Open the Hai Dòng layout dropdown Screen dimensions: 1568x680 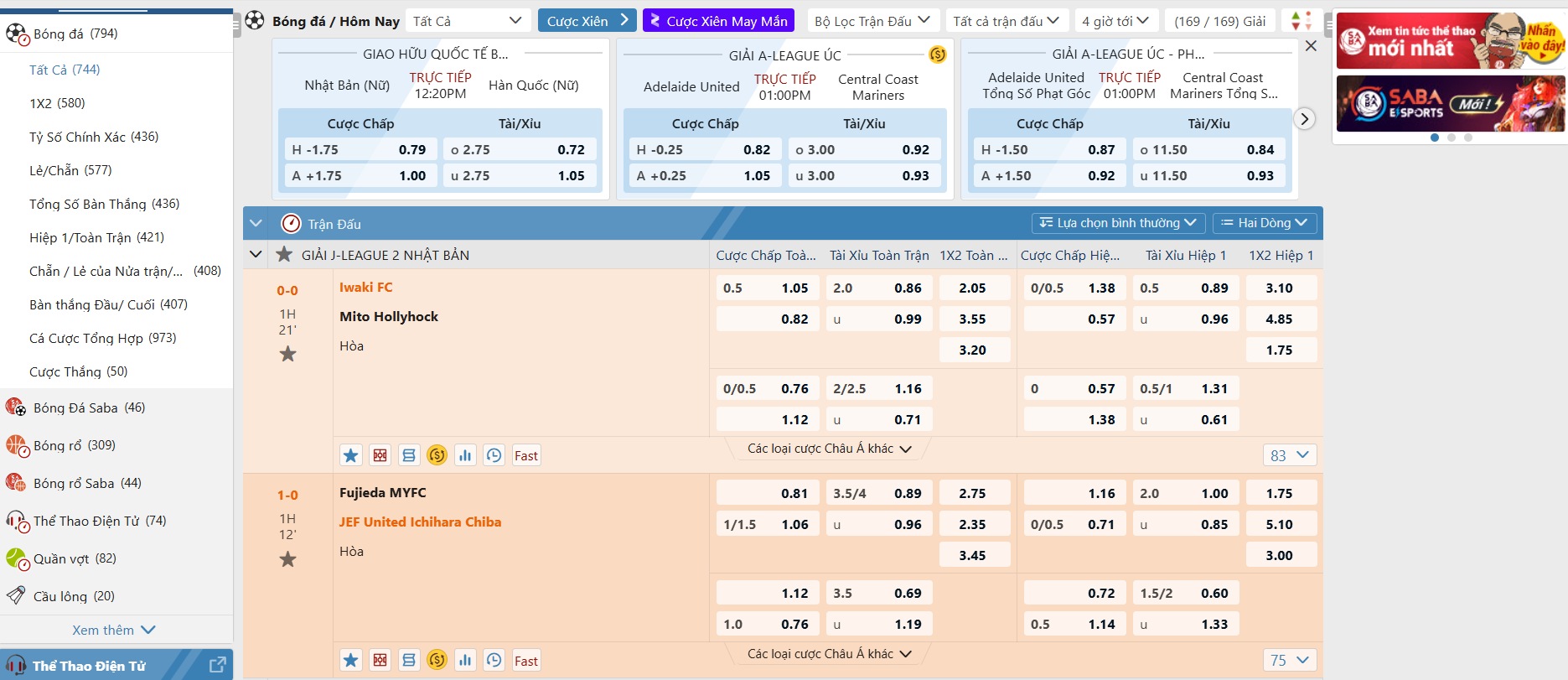pos(1265,223)
